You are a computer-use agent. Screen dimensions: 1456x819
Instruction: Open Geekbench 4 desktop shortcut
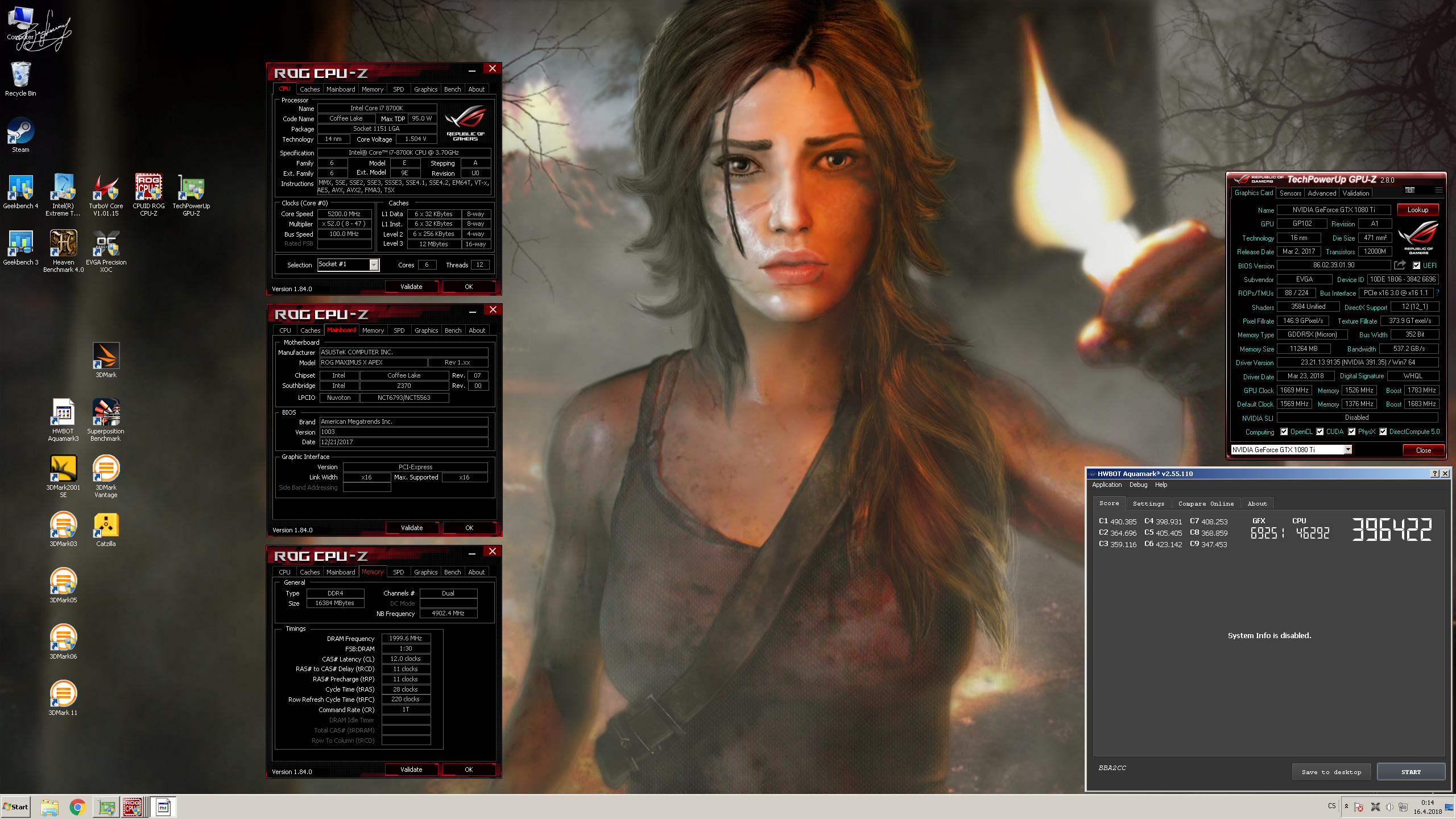pos(20,192)
